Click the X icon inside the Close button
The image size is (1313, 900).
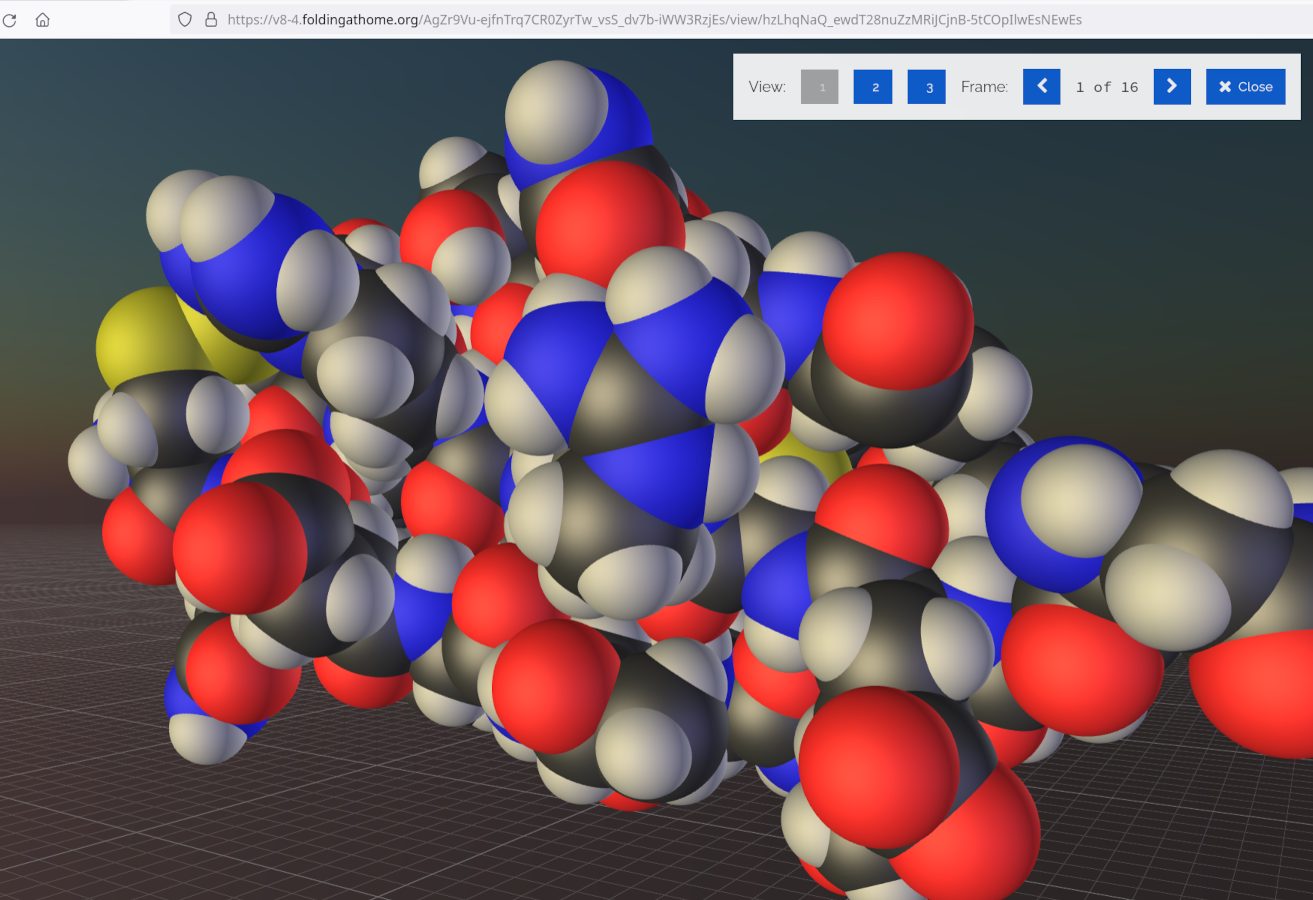(1226, 86)
